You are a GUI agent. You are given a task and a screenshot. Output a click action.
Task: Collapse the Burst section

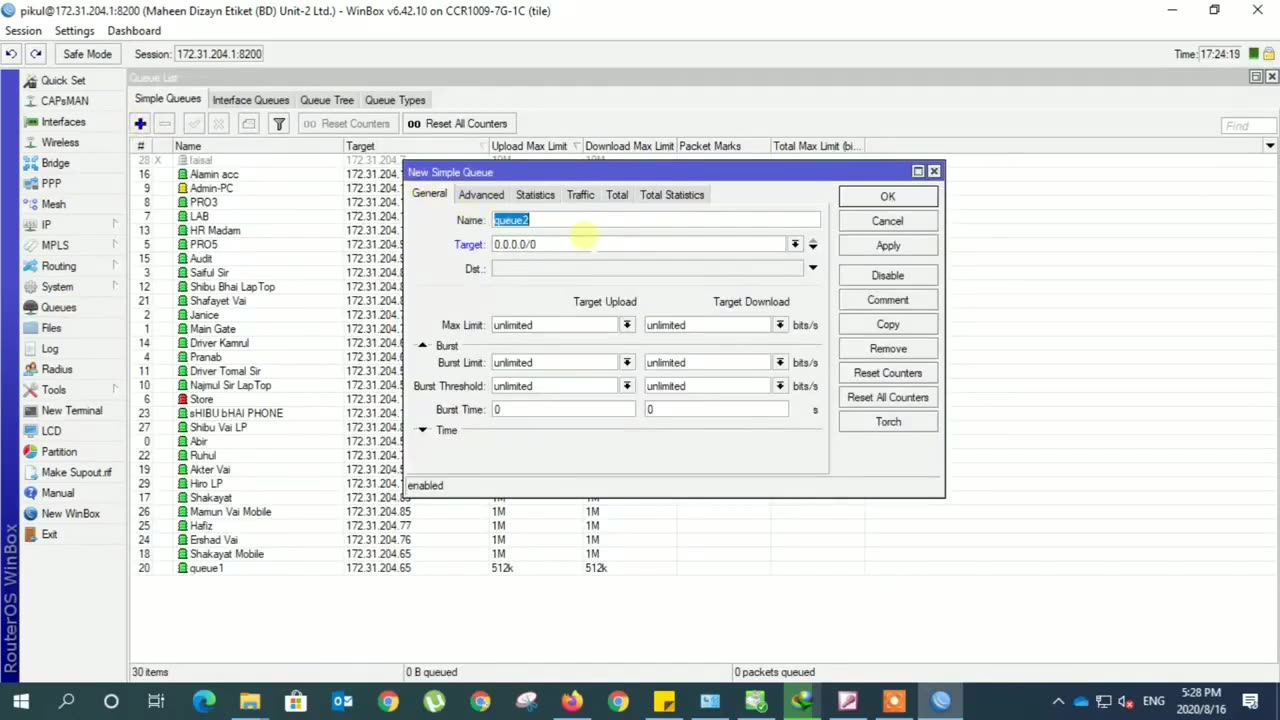(x=422, y=345)
